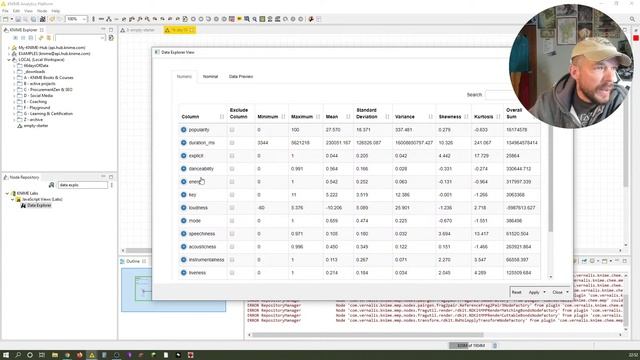Open zoom level 100% dropdown
640x360 pixels.
coord(84,19)
